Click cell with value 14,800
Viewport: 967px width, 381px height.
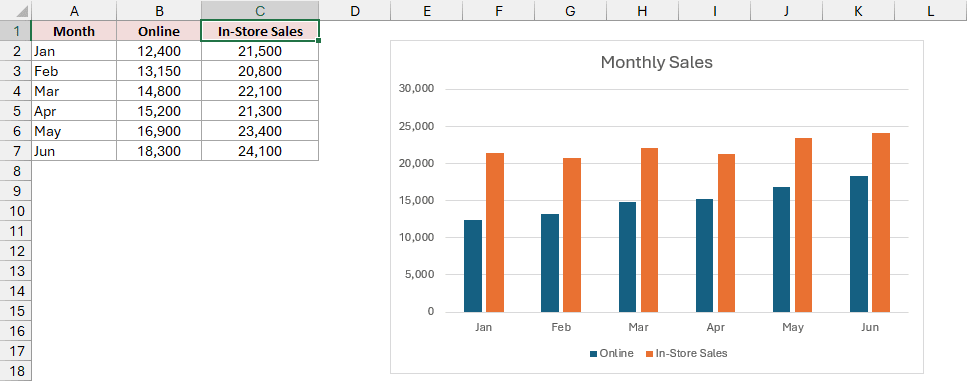(x=159, y=91)
